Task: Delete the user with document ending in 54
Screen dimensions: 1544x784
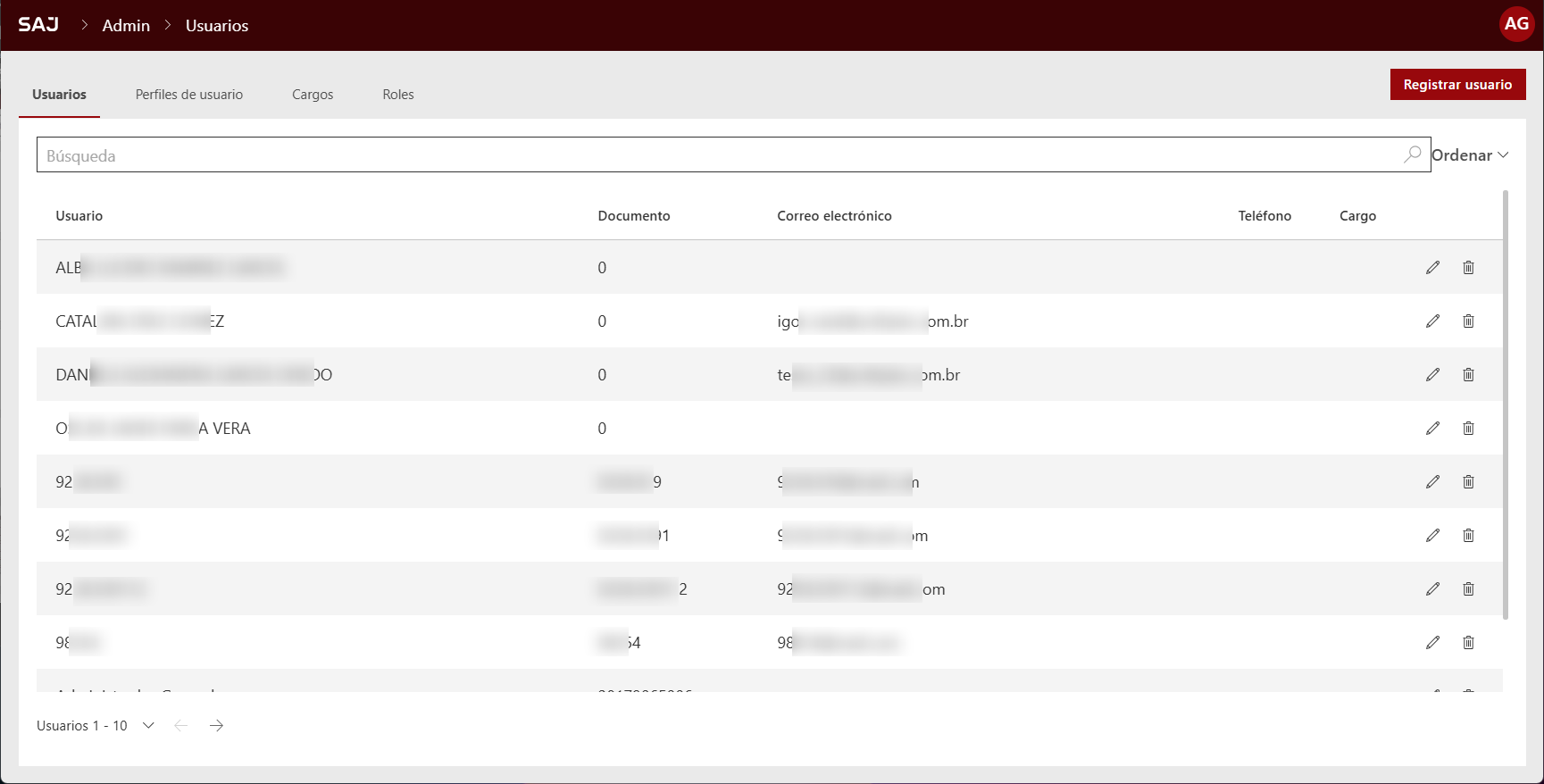Action: click(x=1468, y=642)
